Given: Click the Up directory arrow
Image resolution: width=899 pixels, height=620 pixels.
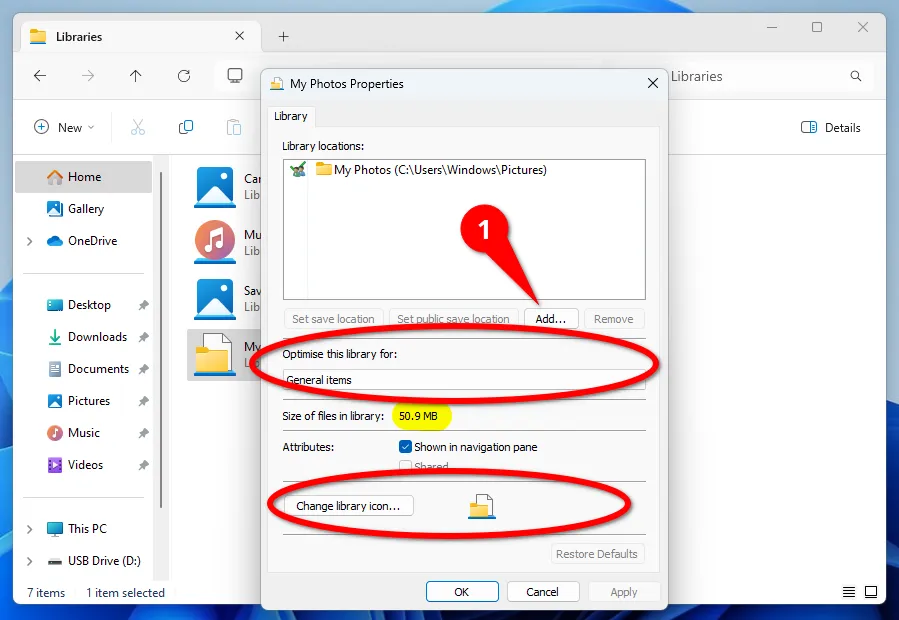Looking at the screenshot, I should click(x=136, y=76).
